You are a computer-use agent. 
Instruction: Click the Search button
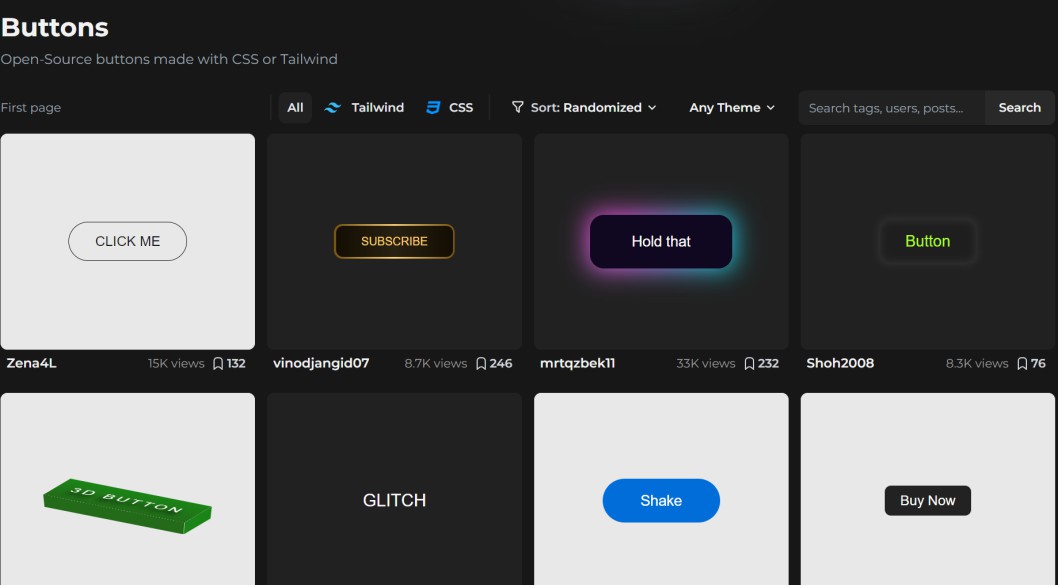click(1020, 107)
